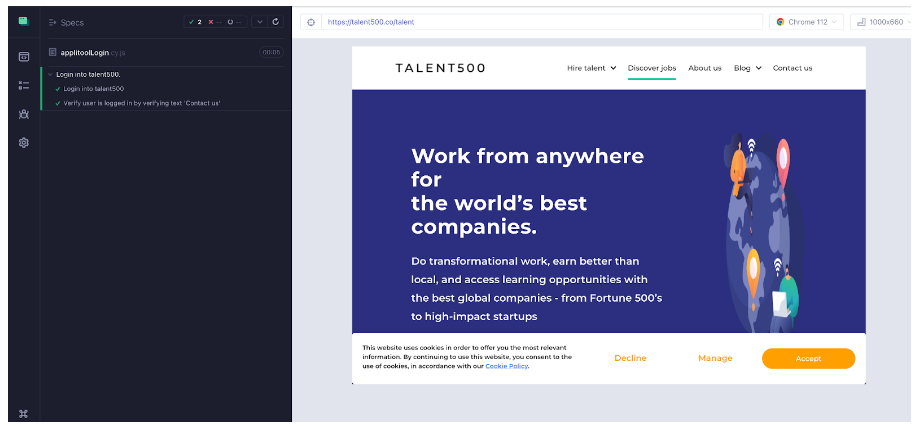The image size is (915, 426).
Task: Open the Hire talent menu
Action: 591,68
